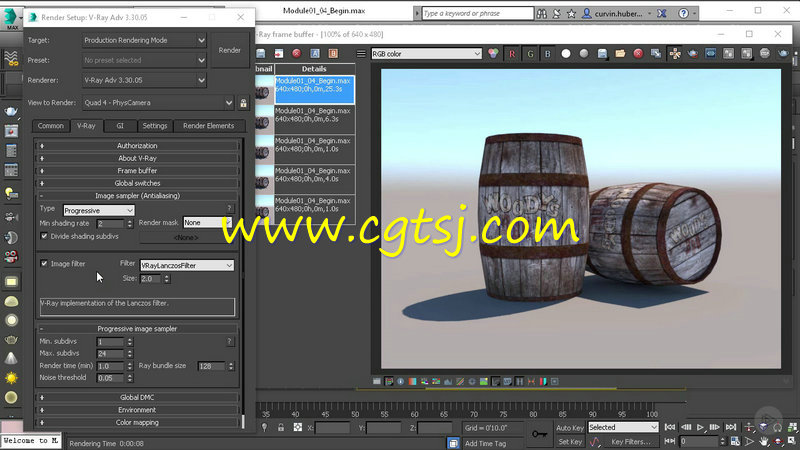Click the Noise threshold value field
This screenshot has height=450, width=800.
pyautogui.click(x=110, y=378)
